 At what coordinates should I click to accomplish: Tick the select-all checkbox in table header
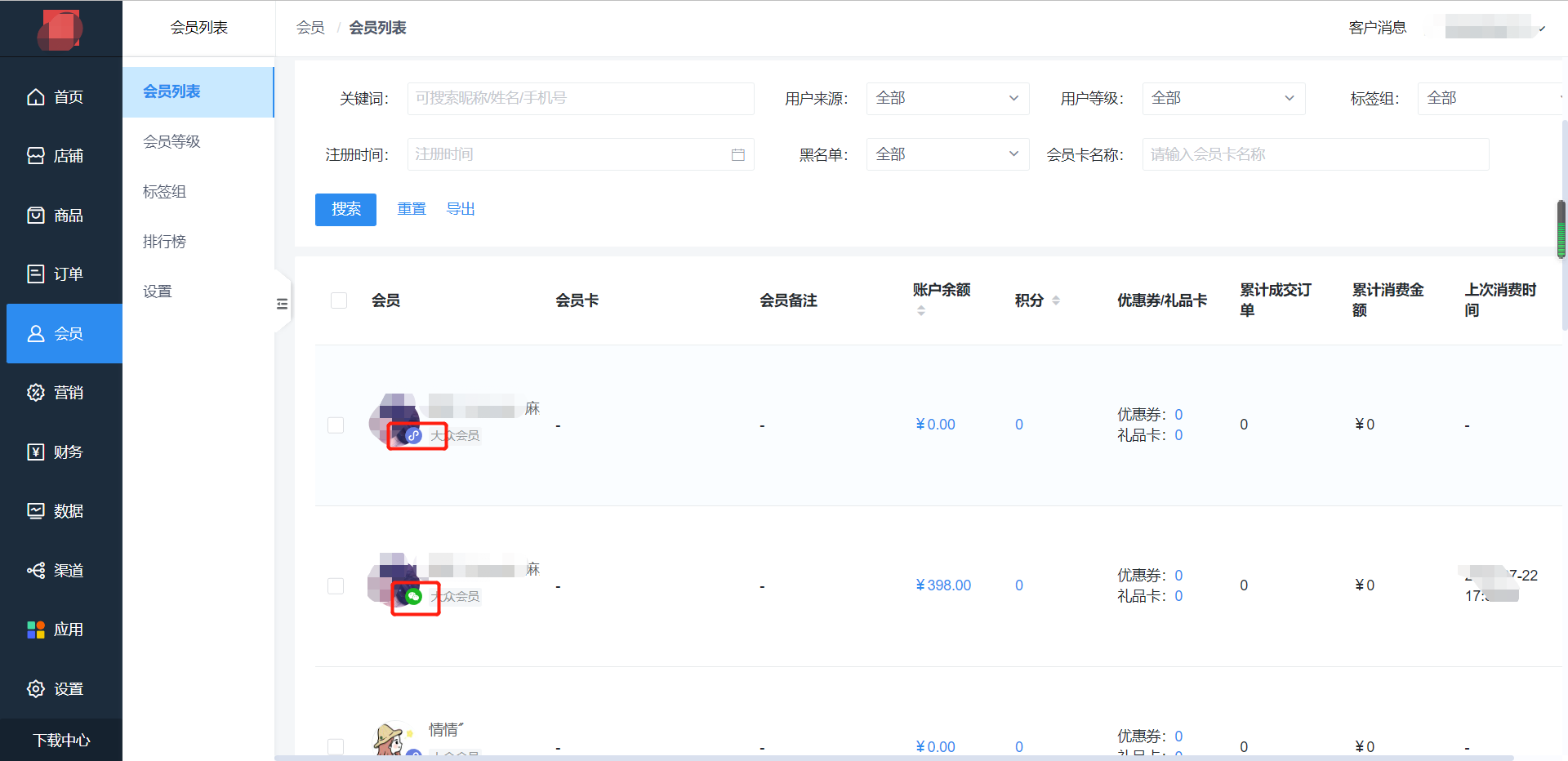(339, 300)
